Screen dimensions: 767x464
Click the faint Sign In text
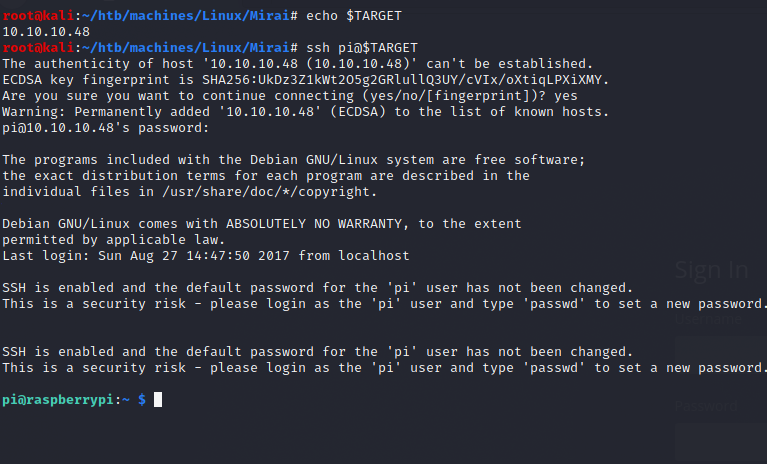711,269
